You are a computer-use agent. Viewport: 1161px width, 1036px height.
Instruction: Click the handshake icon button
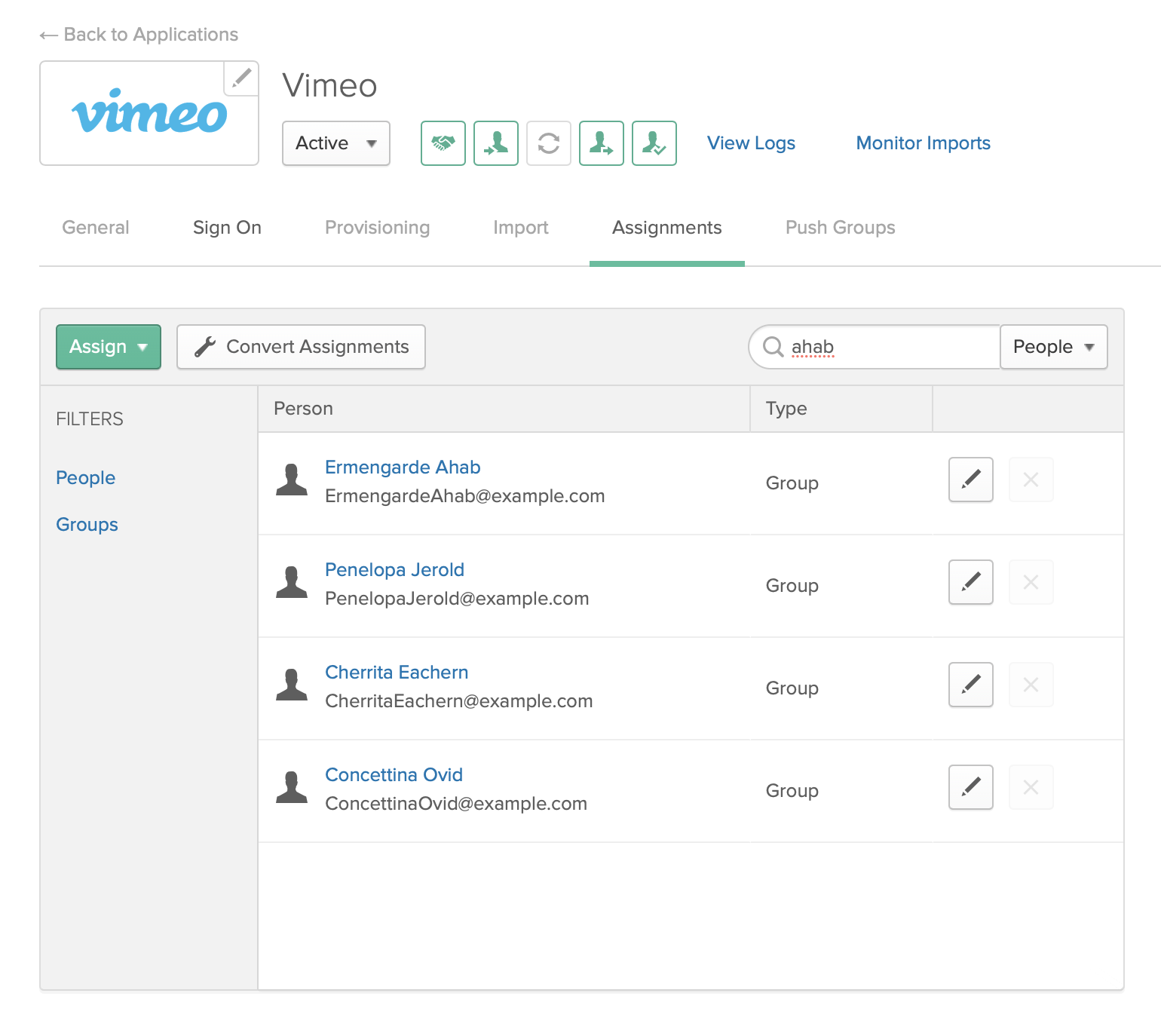point(443,143)
